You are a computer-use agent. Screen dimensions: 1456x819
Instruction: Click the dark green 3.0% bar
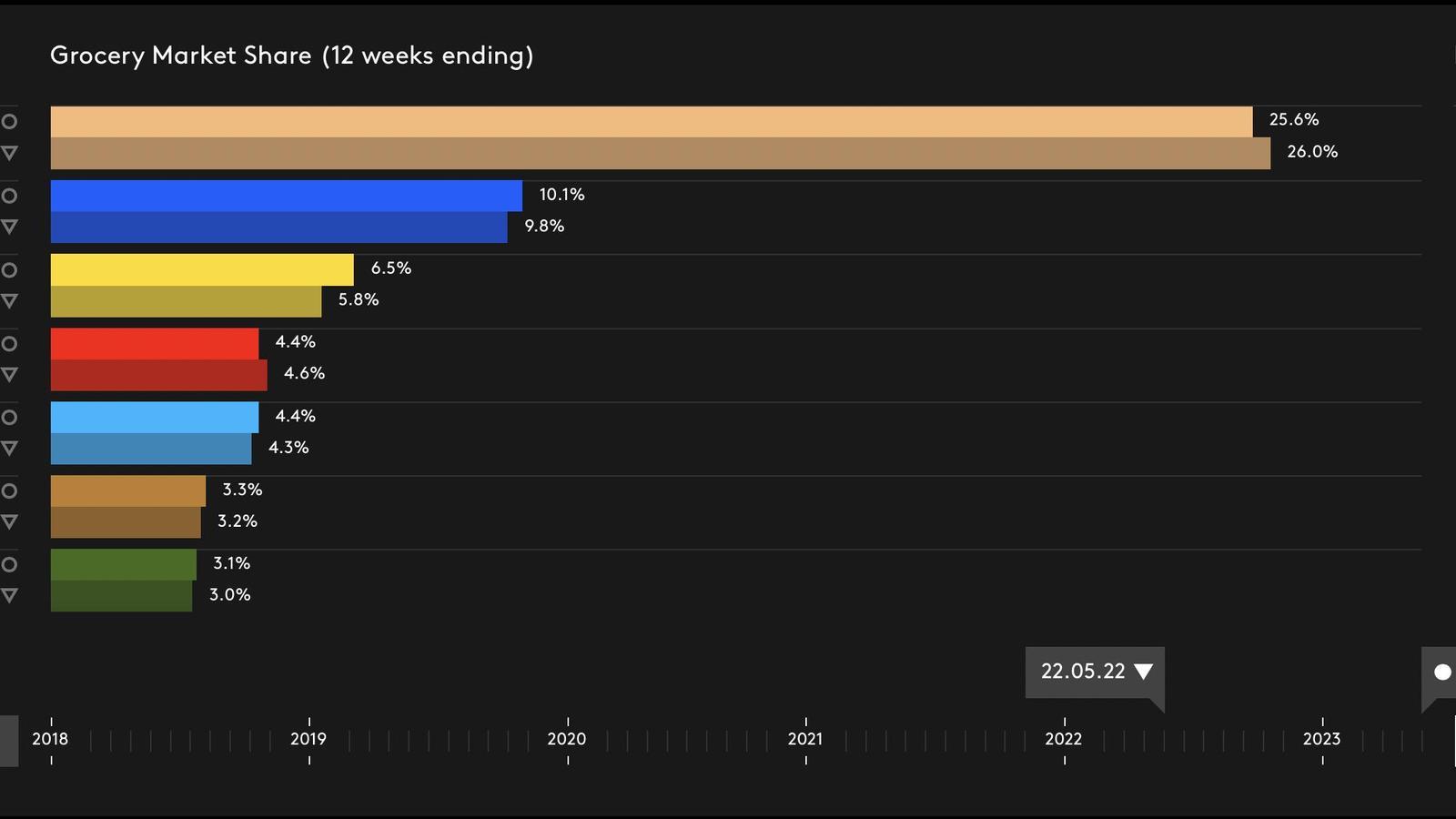(121, 596)
